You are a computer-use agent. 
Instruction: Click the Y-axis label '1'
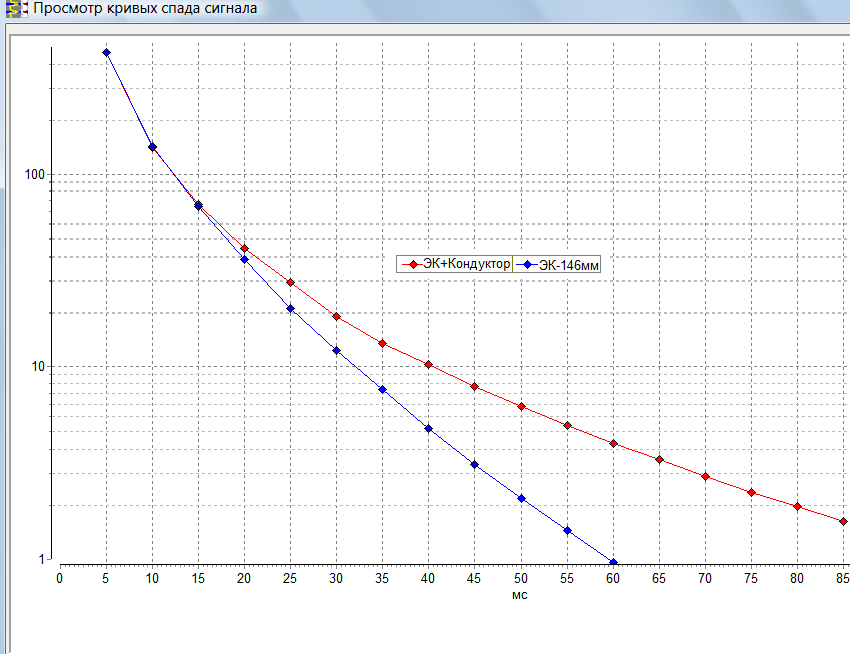41,559
